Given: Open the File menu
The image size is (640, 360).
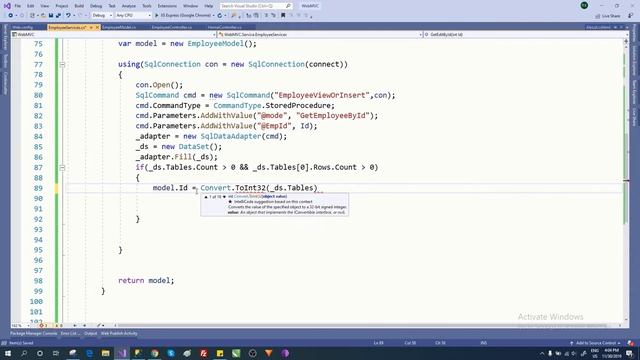Looking at the screenshot, I should pyautogui.click(x=18, y=6).
